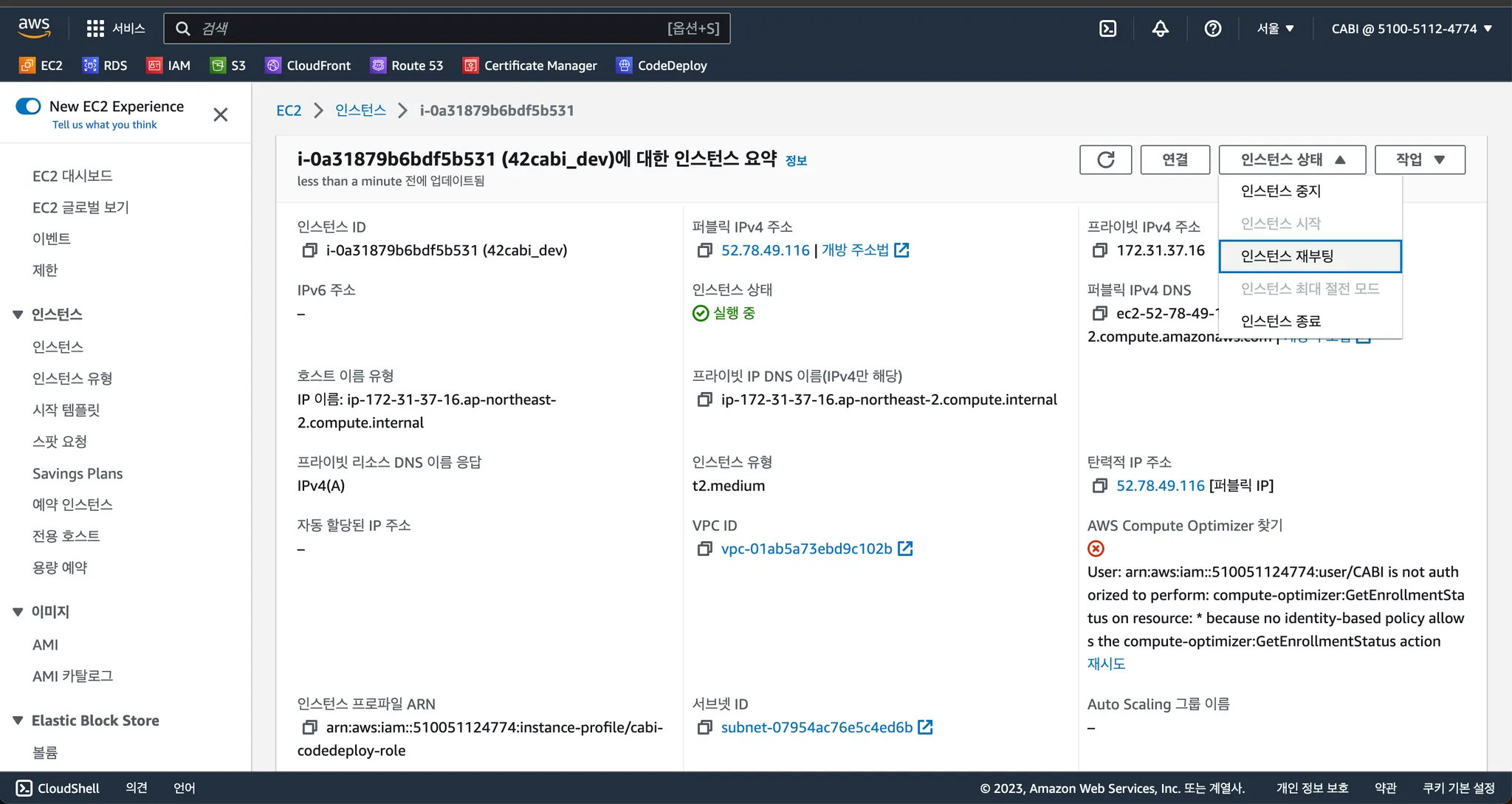The width and height of the screenshot is (1512, 804).
Task: Copy the instance ID with copy icon
Action: click(309, 250)
